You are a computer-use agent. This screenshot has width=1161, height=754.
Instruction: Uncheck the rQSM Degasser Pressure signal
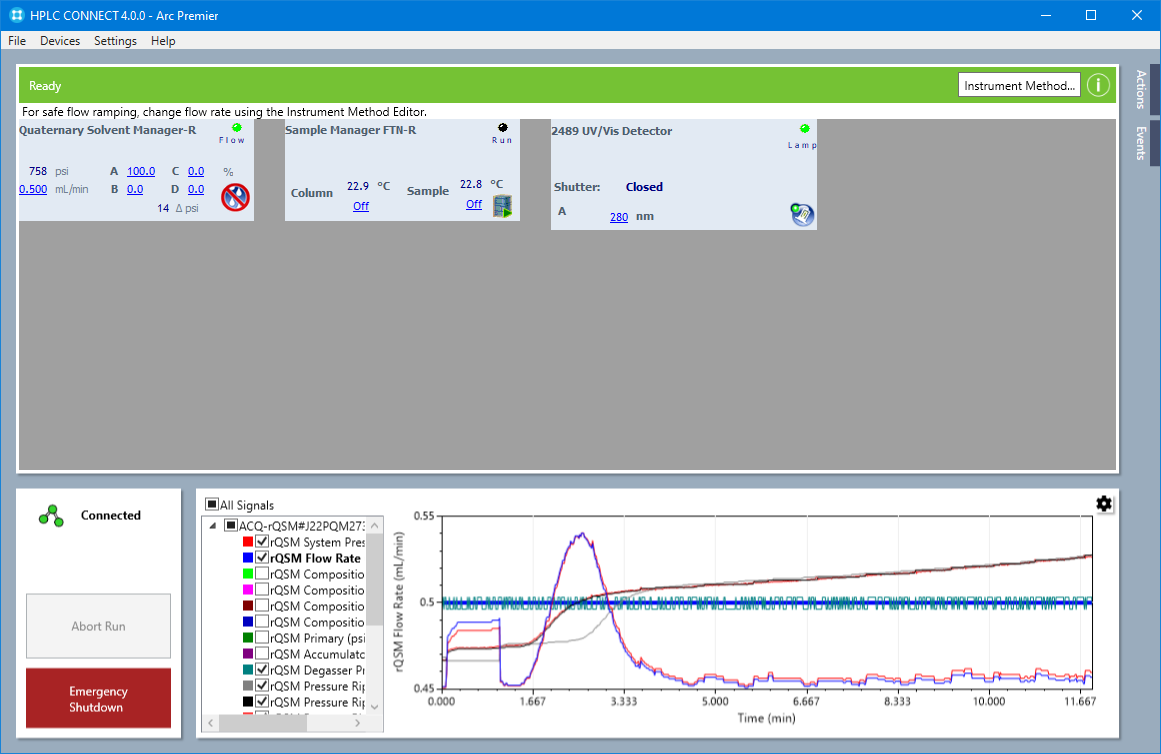[x=262, y=670]
